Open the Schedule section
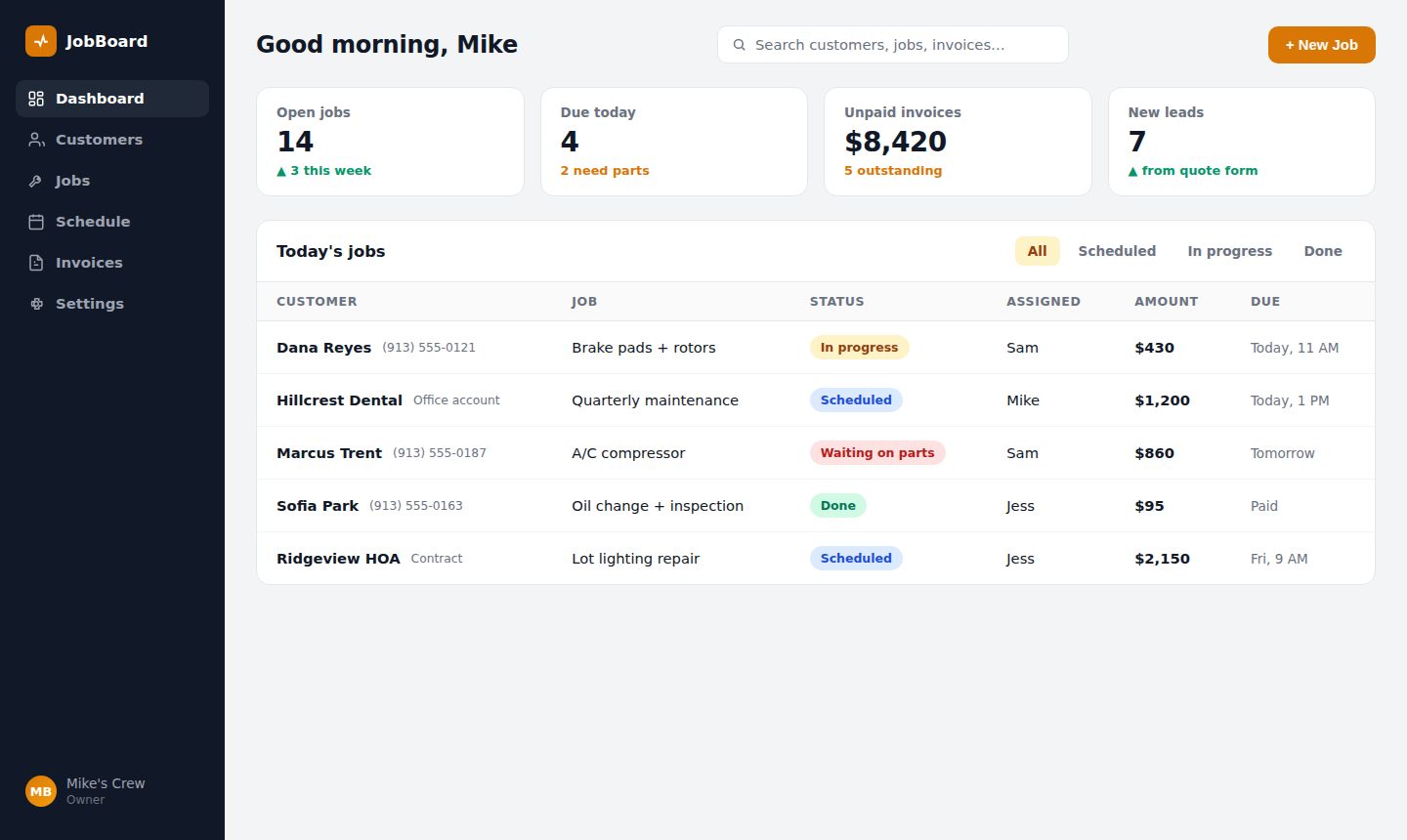This screenshot has width=1407, height=840. (x=112, y=222)
